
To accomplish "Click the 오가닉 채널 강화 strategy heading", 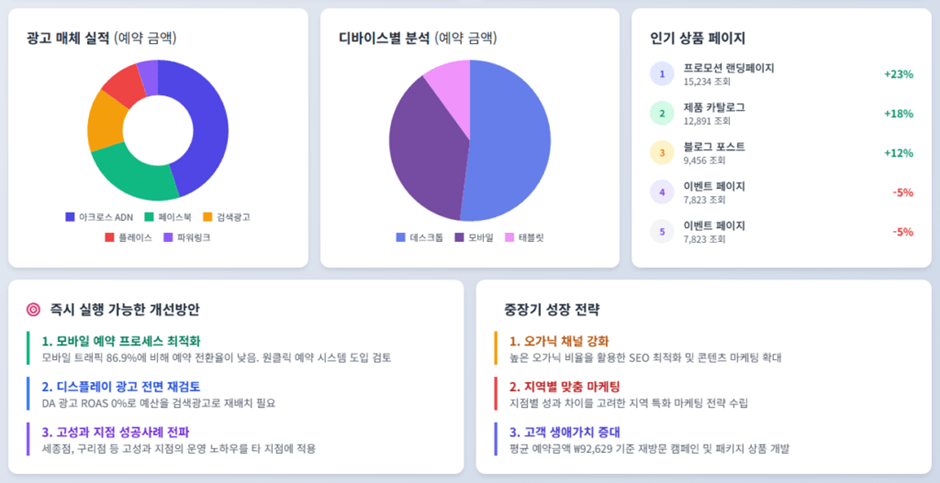I will click(559, 341).
